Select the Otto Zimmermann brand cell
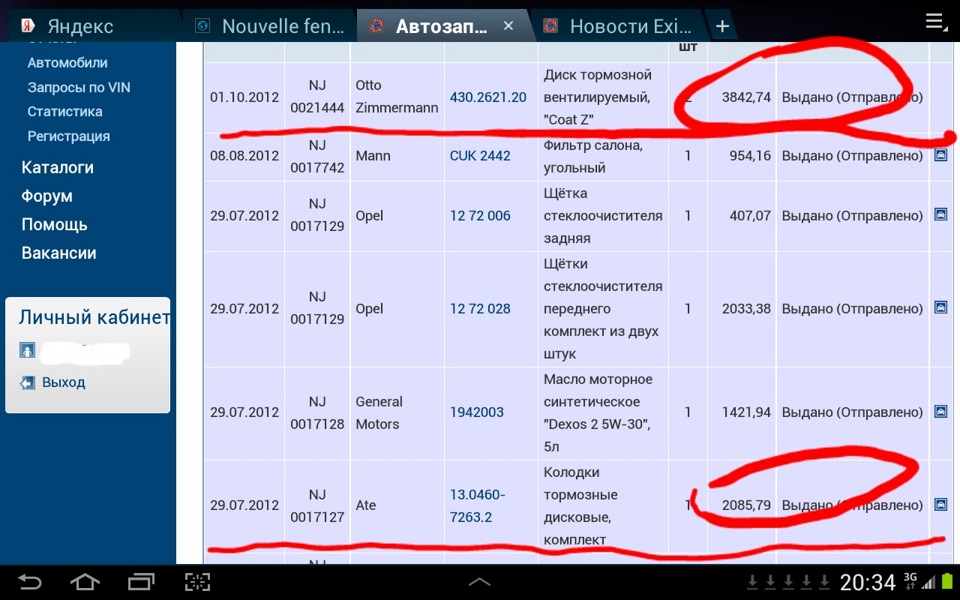 pos(397,97)
